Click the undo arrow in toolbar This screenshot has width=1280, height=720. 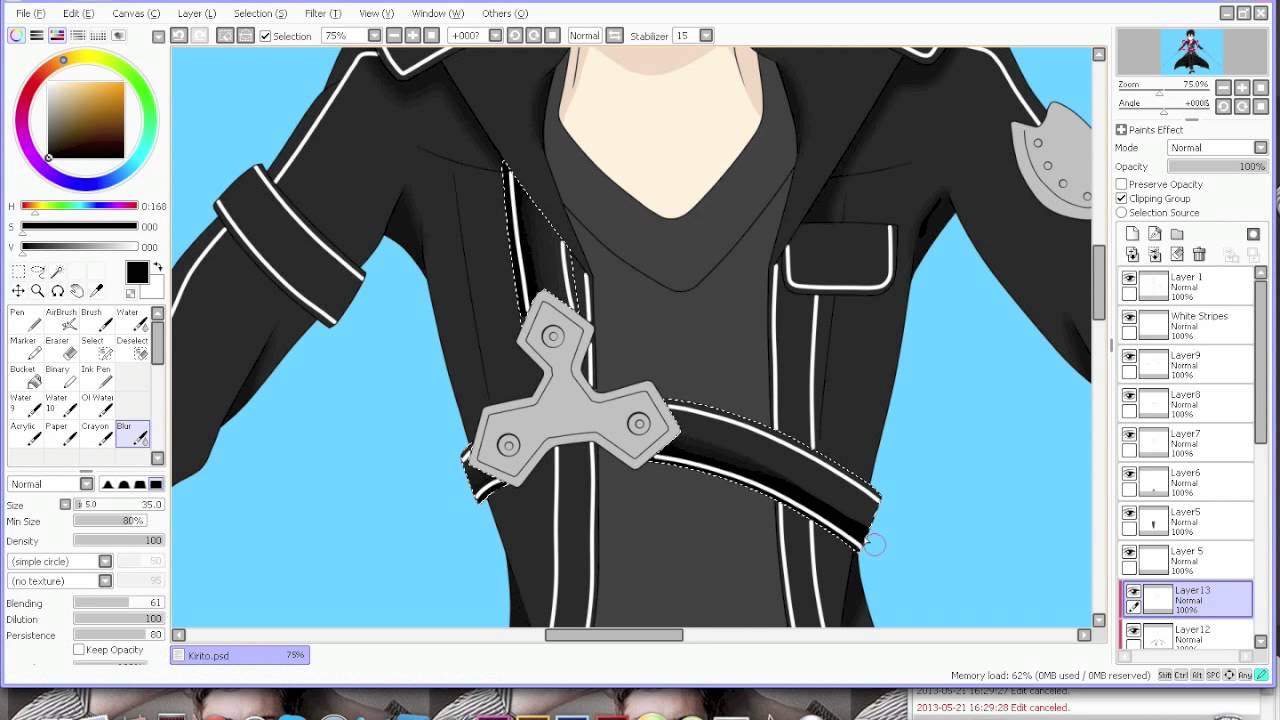(x=178, y=35)
